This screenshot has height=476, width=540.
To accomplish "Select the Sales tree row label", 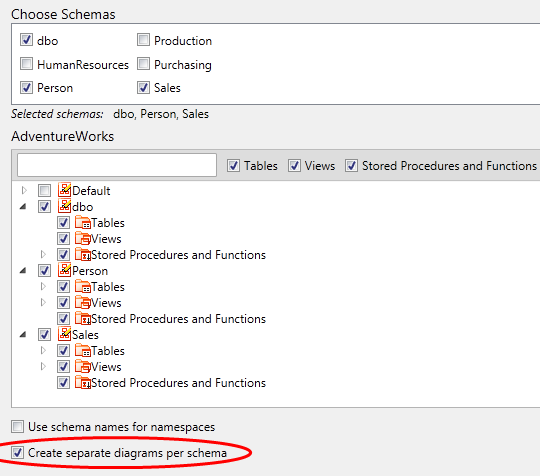I will [x=85, y=335].
